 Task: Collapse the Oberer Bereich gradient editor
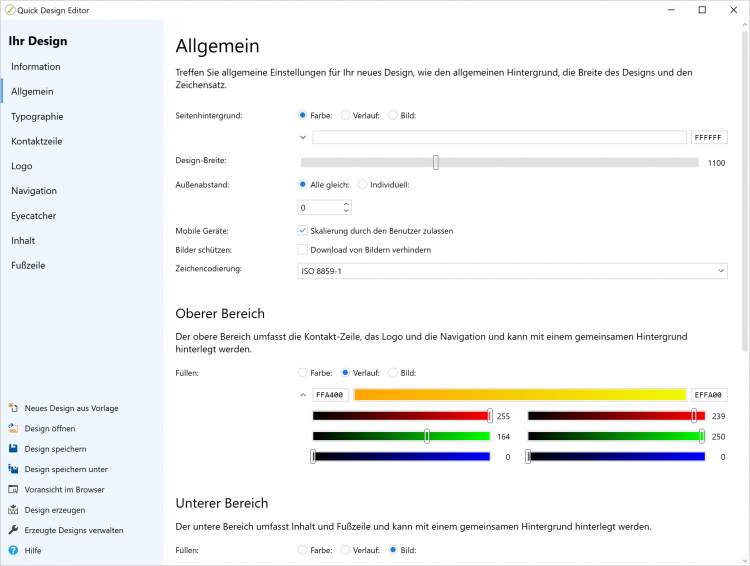(303, 395)
